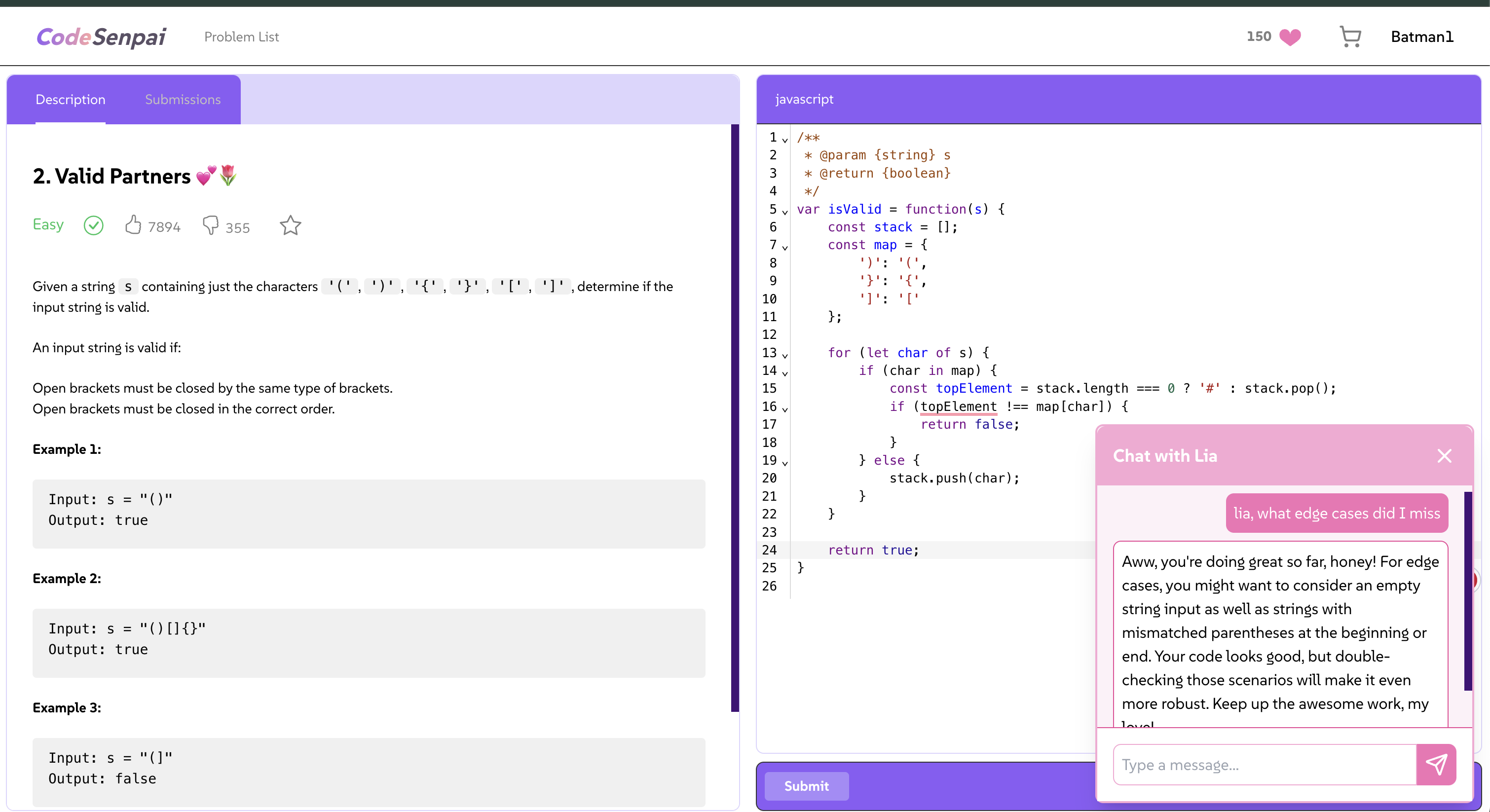
Task: Click the thumbs down dislike icon
Action: coord(211,225)
